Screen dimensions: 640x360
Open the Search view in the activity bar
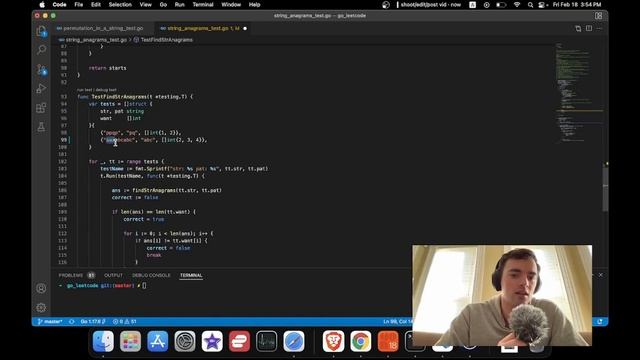tap(41, 50)
